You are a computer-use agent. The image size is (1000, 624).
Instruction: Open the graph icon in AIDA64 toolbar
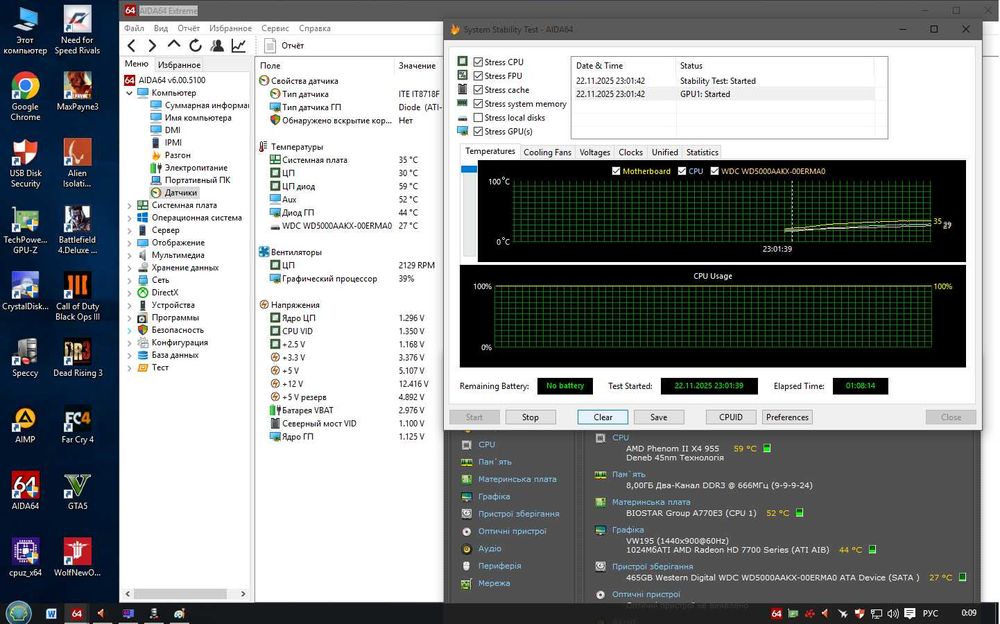(x=239, y=45)
